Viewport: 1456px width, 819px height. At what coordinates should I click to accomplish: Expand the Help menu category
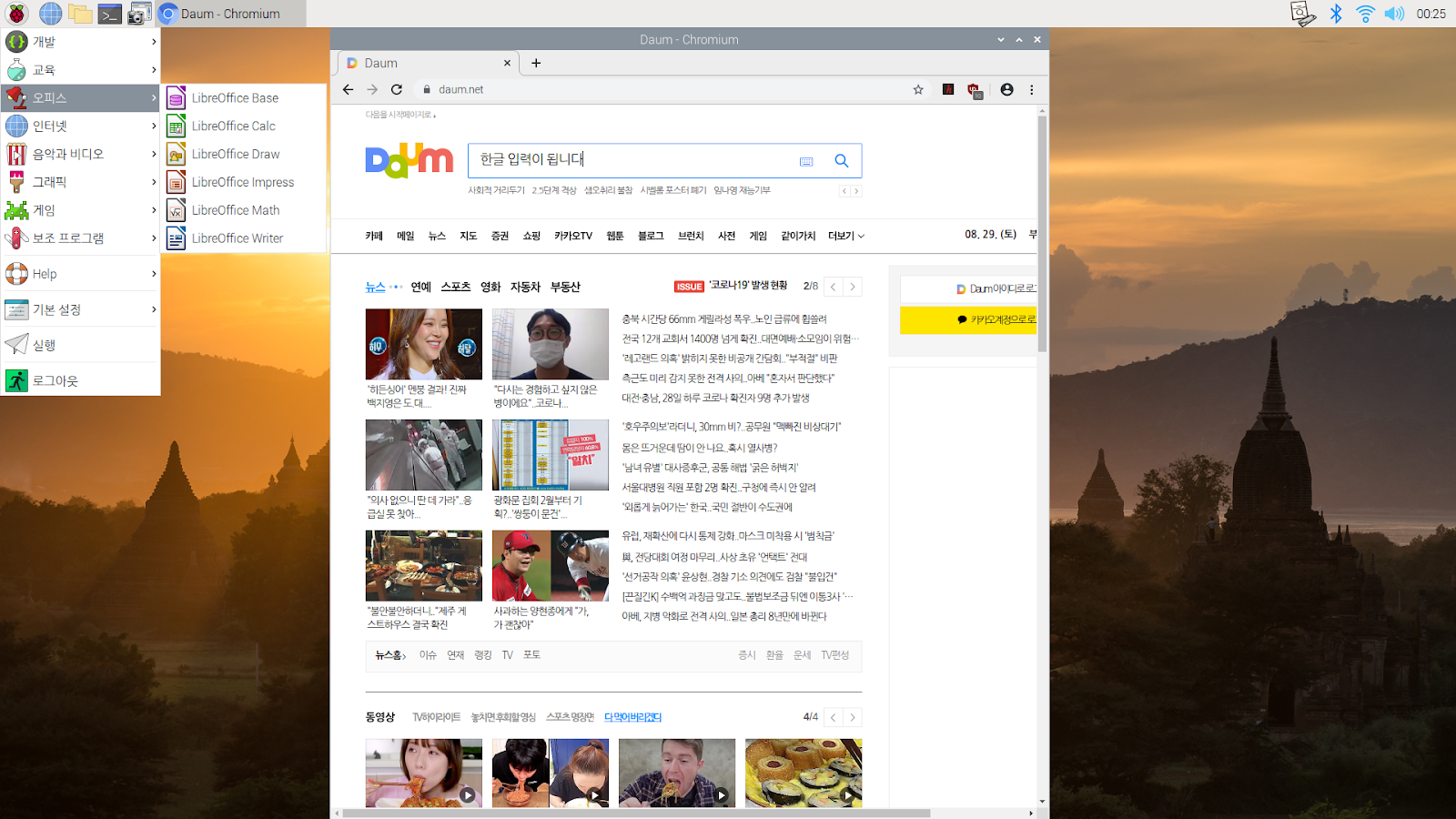coord(81,274)
